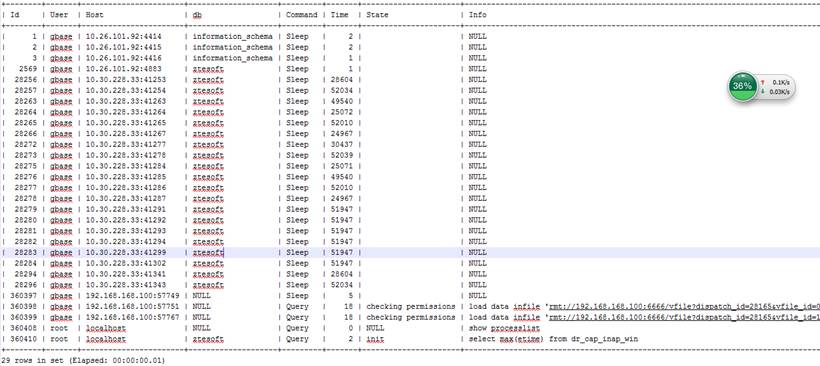Select host 192.168.168.100:57749
Image resolution: width=820 pixels, height=366 pixels.
click(132, 296)
